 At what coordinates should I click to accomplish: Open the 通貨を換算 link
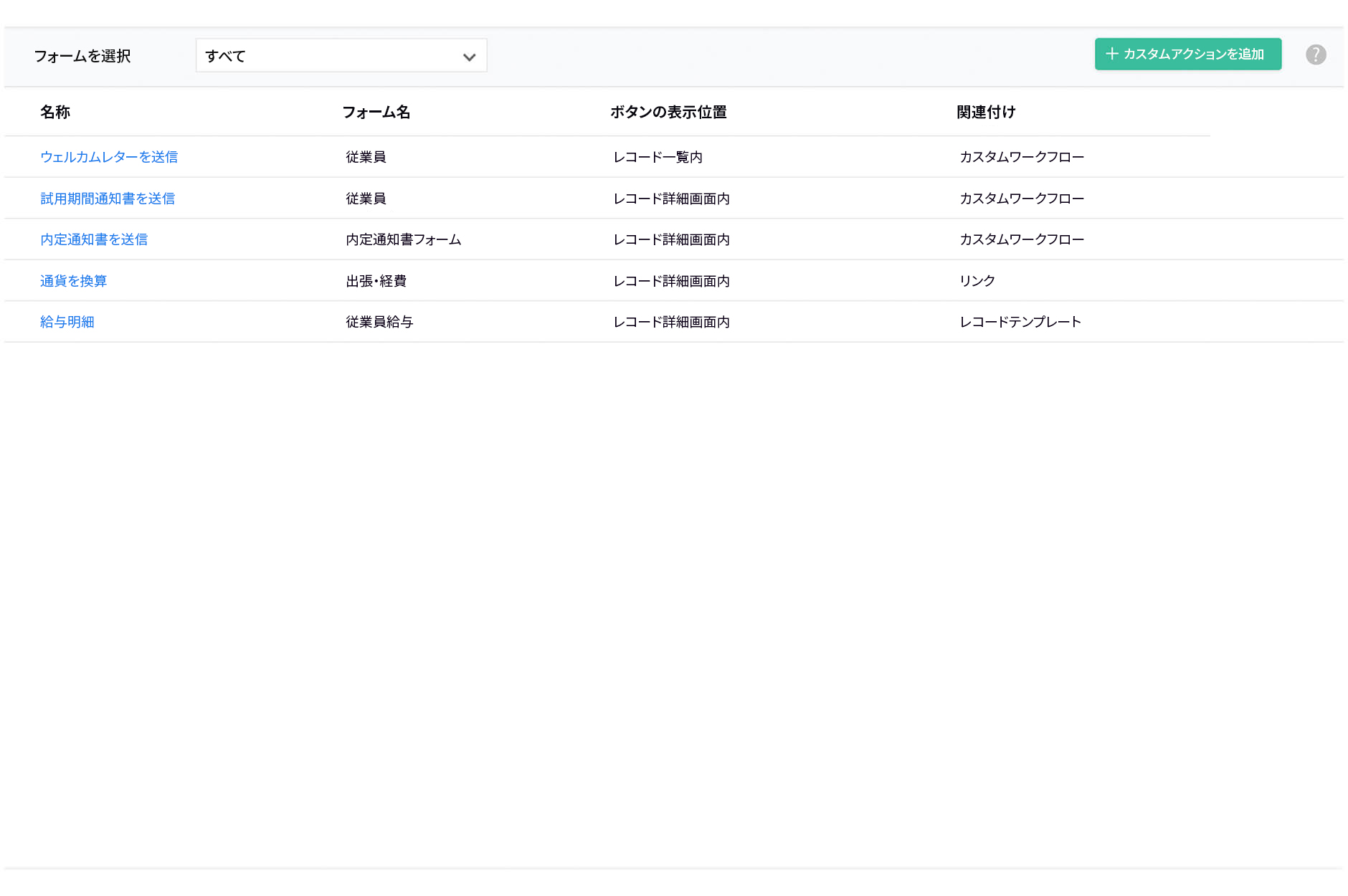pyautogui.click(x=73, y=280)
